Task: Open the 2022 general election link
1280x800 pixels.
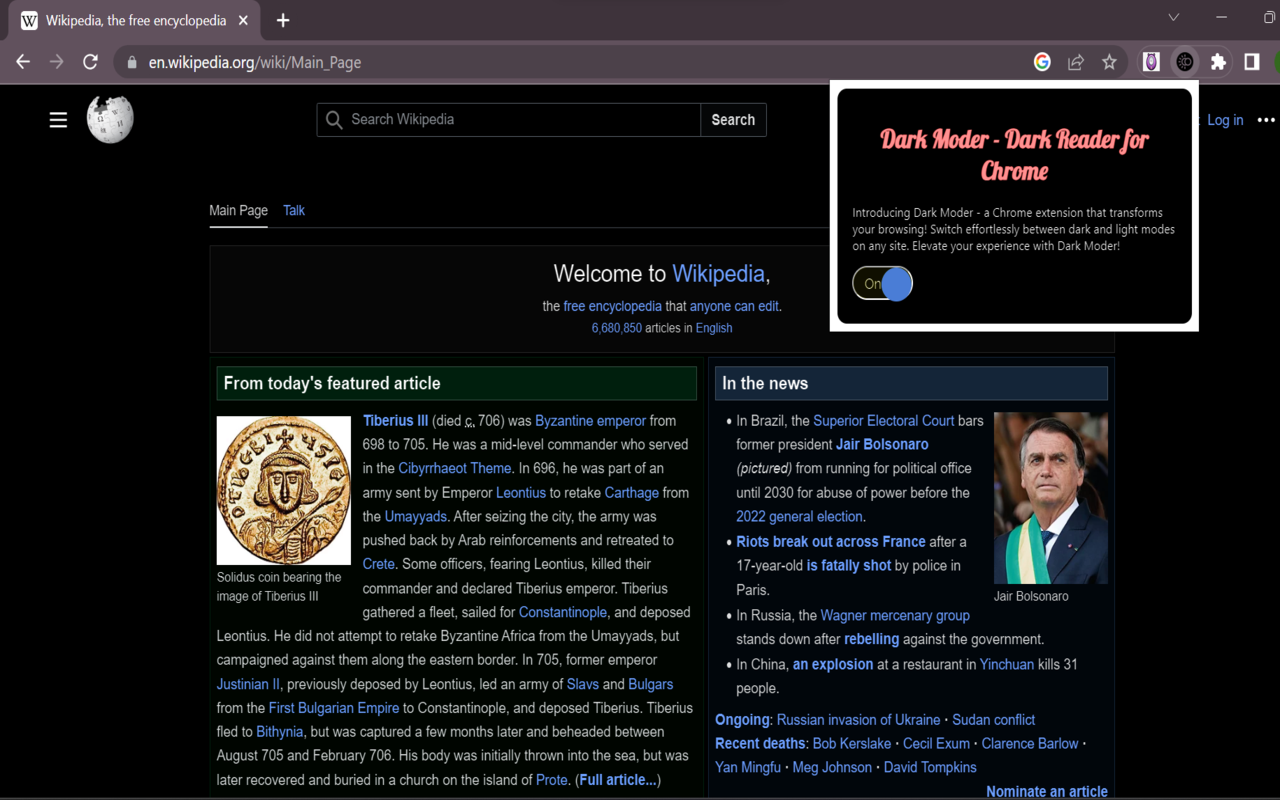Action: coord(799,517)
